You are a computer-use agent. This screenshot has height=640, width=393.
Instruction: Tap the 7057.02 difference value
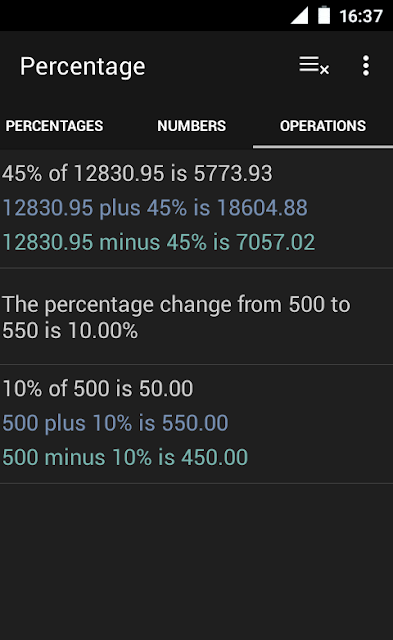click(276, 242)
